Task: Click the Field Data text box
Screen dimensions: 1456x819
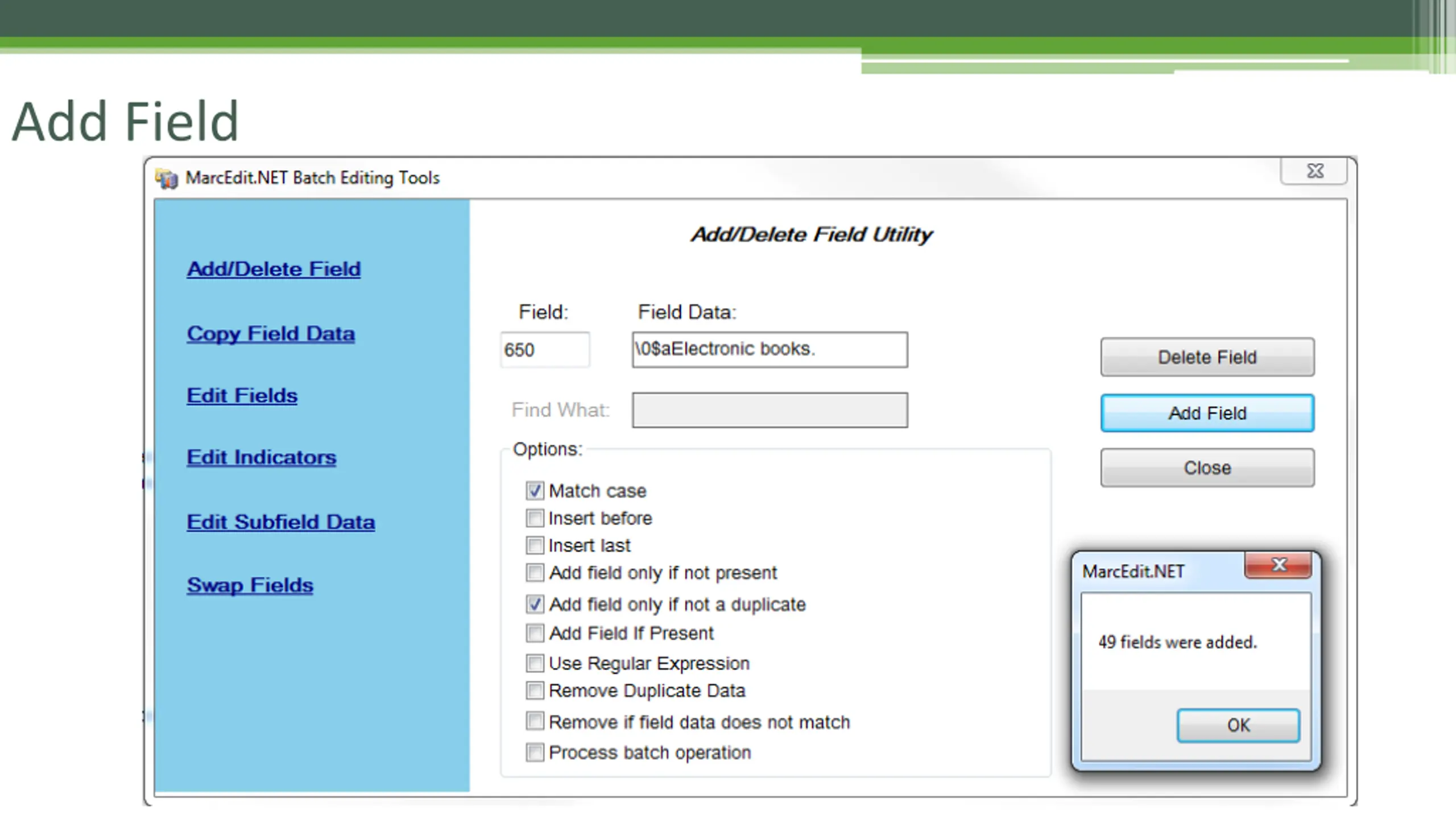Action: 770,350
